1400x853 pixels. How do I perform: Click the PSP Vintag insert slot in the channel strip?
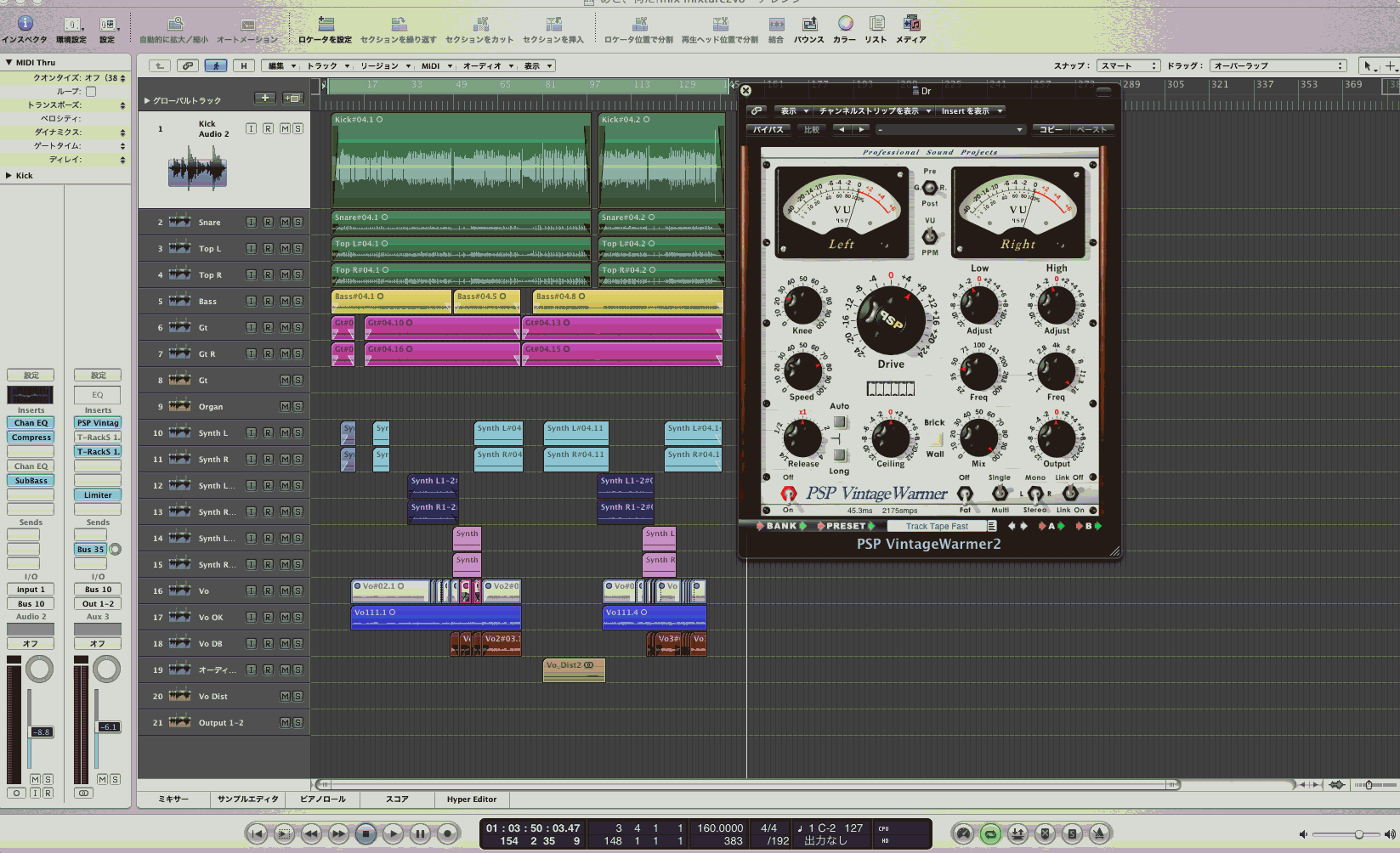pos(98,422)
